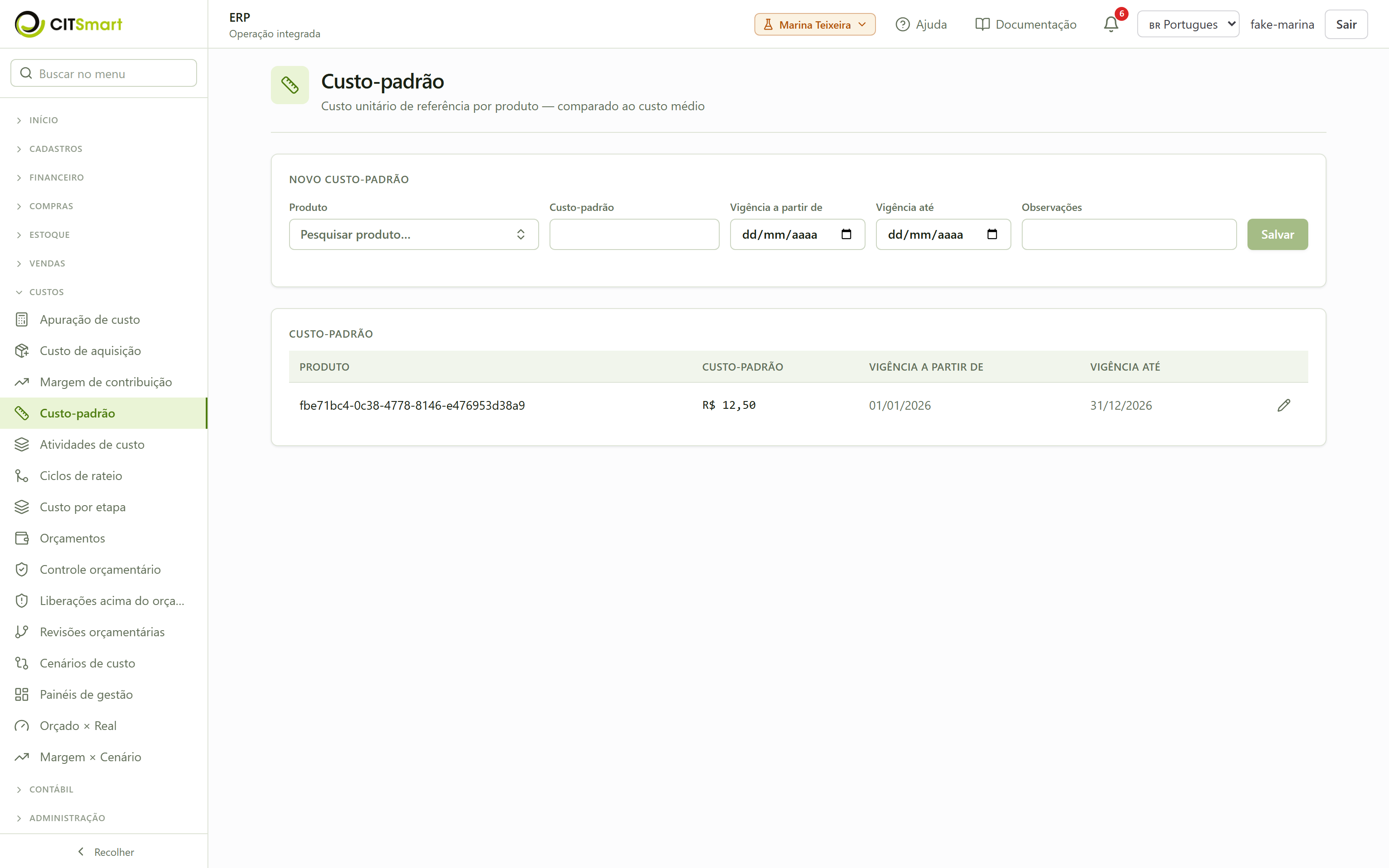Open Orçamentos wallet icon
Screen dimensions: 1389x868
pyautogui.click(x=22, y=538)
